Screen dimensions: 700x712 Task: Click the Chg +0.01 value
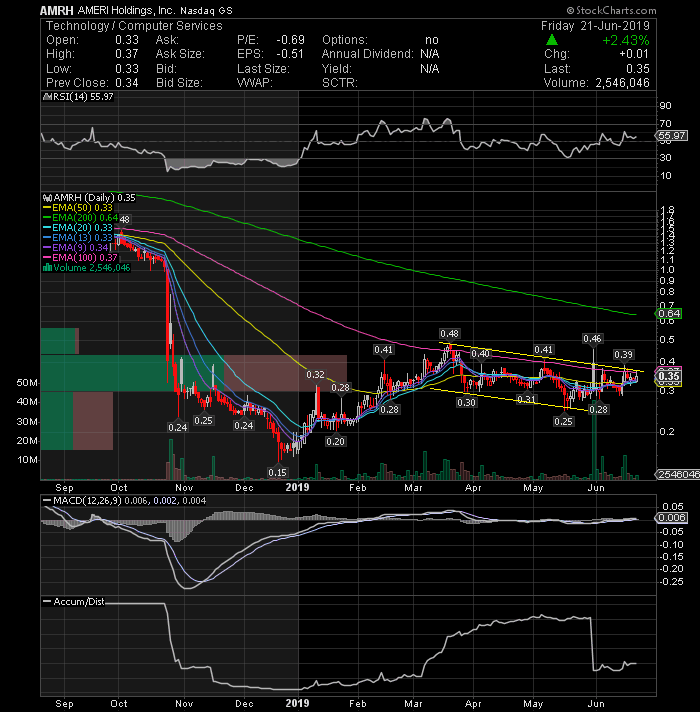[x=634, y=54]
